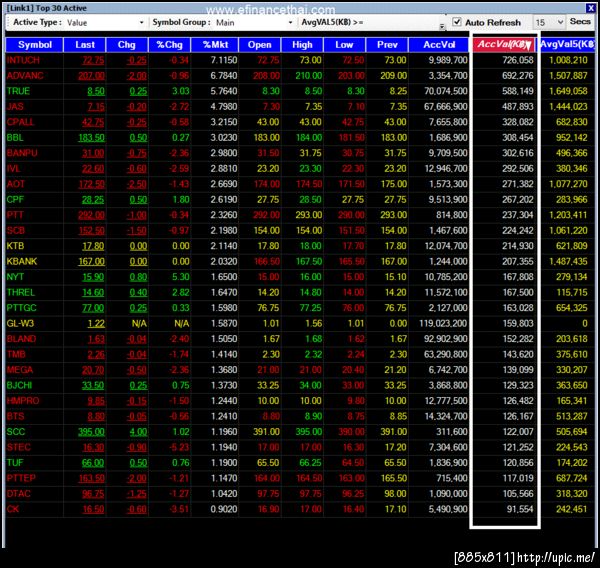This screenshot has width=600, height=568.
Task: Click CK AccVal value 91,554
Action: coord(520,509)
